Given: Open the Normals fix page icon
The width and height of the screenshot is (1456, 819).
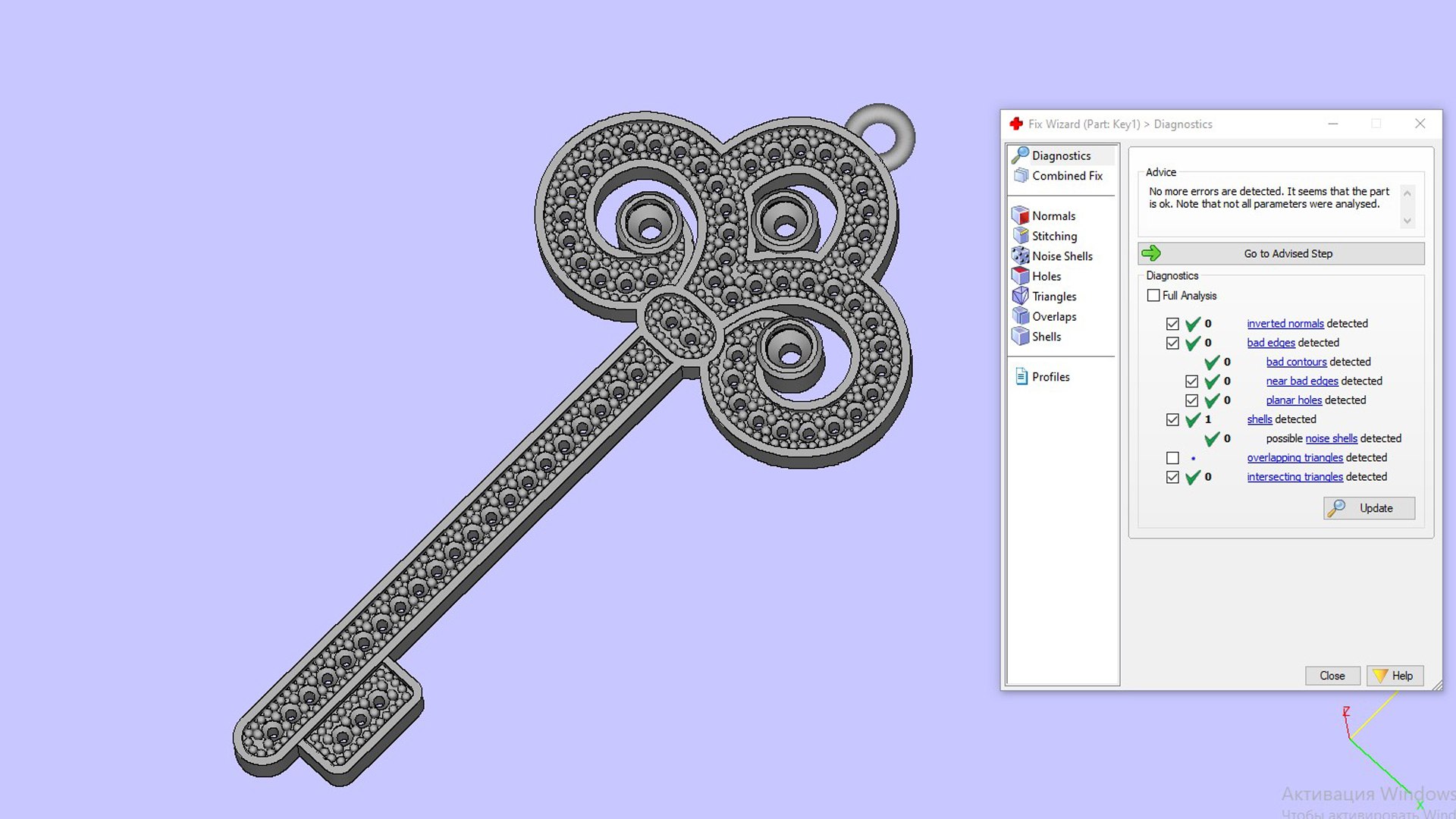Looking at the screenshot, I should [1021, 216].
